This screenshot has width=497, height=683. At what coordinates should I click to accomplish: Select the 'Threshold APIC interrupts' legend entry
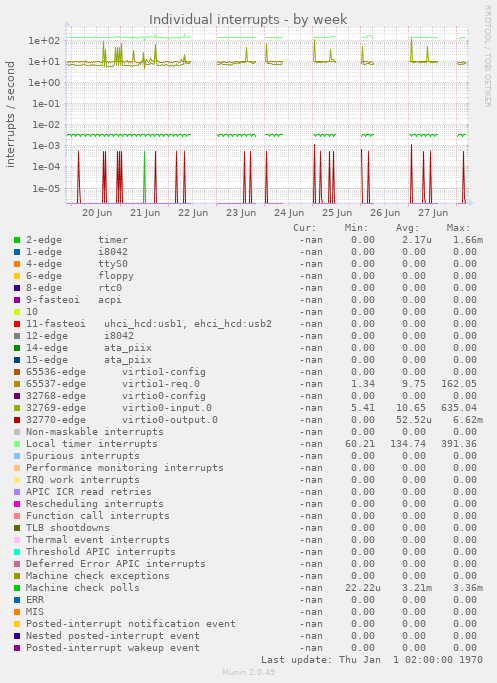point(101,552)
